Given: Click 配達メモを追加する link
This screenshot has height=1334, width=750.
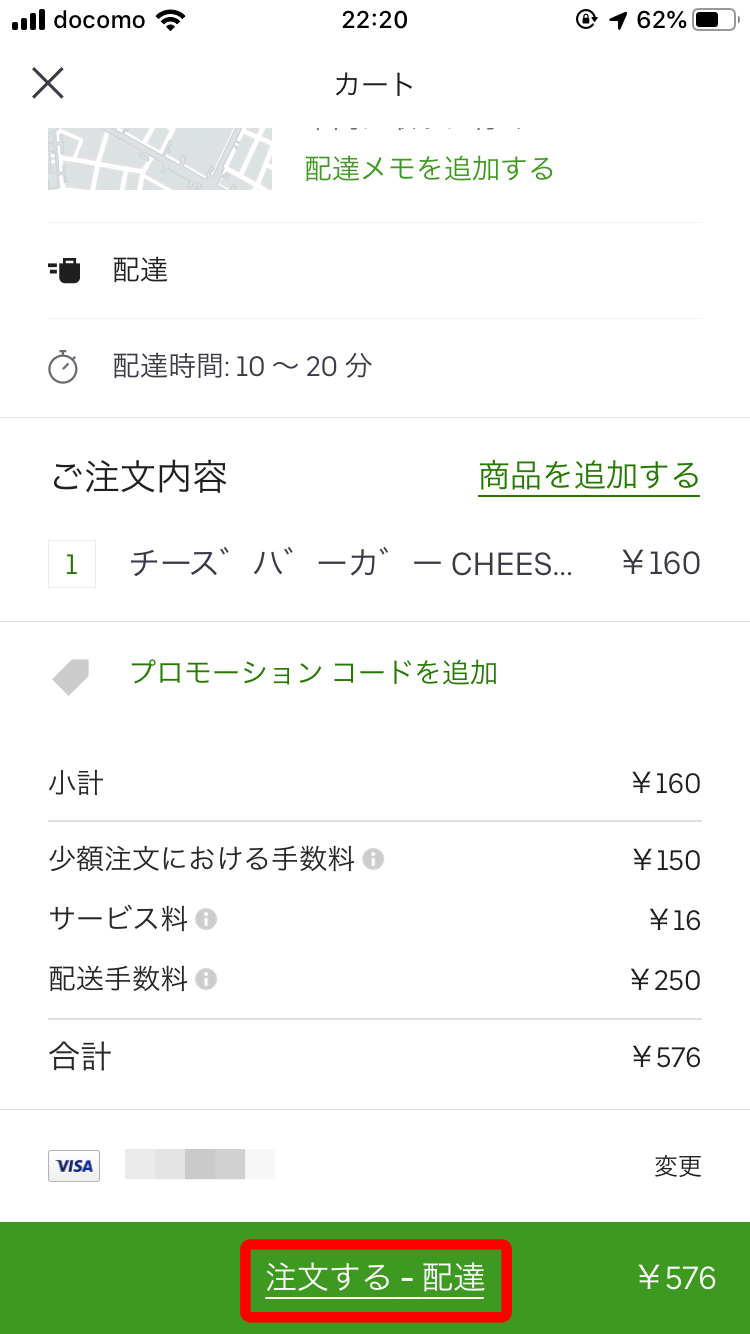Looking at the screenshot, I should click(429, 168).
